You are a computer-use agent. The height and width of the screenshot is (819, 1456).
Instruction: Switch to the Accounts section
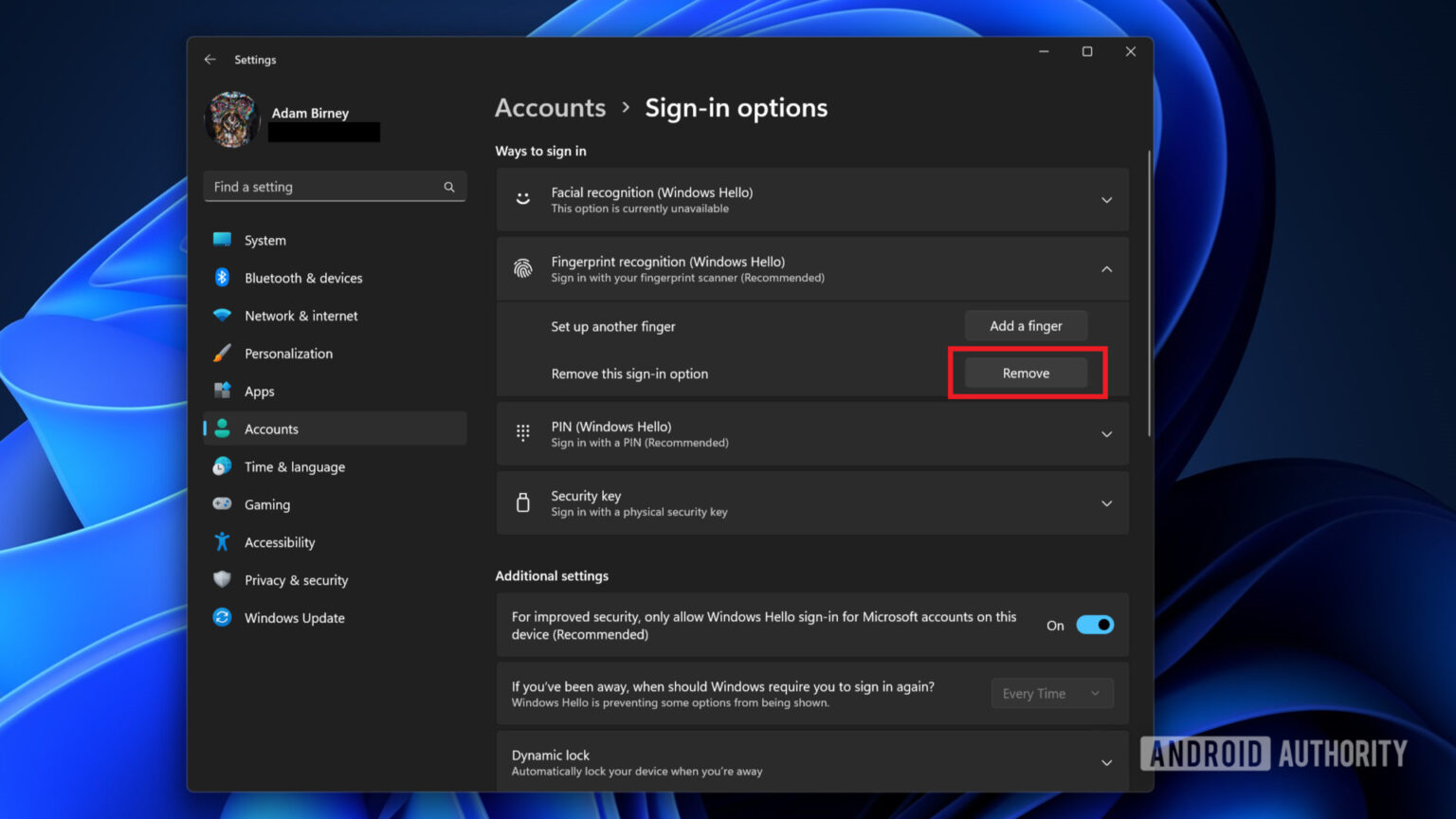click(271, 428)
